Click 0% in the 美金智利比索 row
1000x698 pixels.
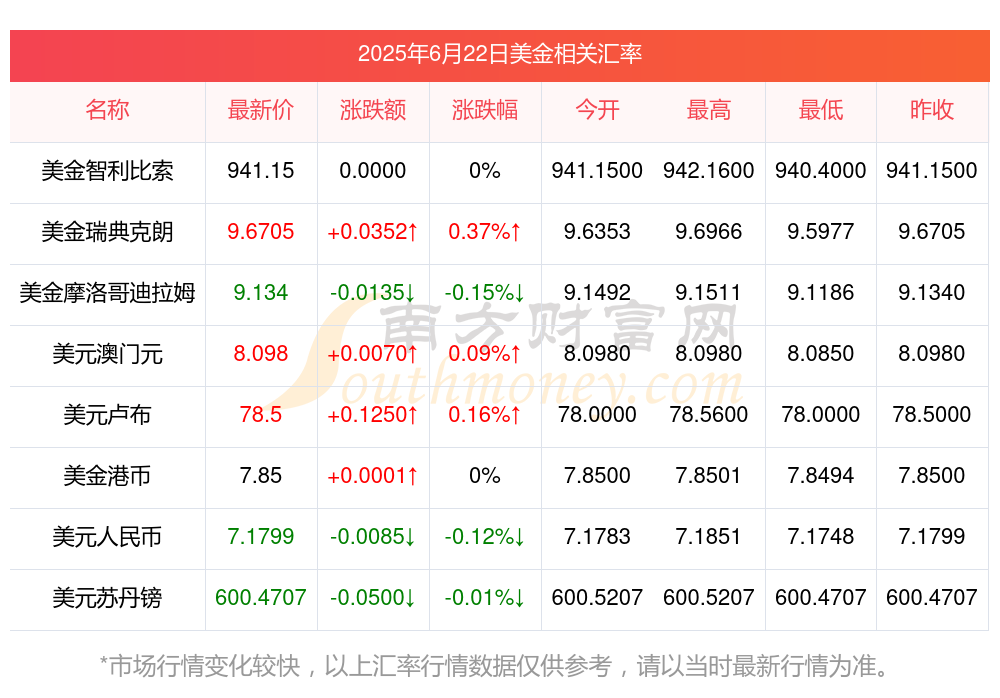point(485,171)
